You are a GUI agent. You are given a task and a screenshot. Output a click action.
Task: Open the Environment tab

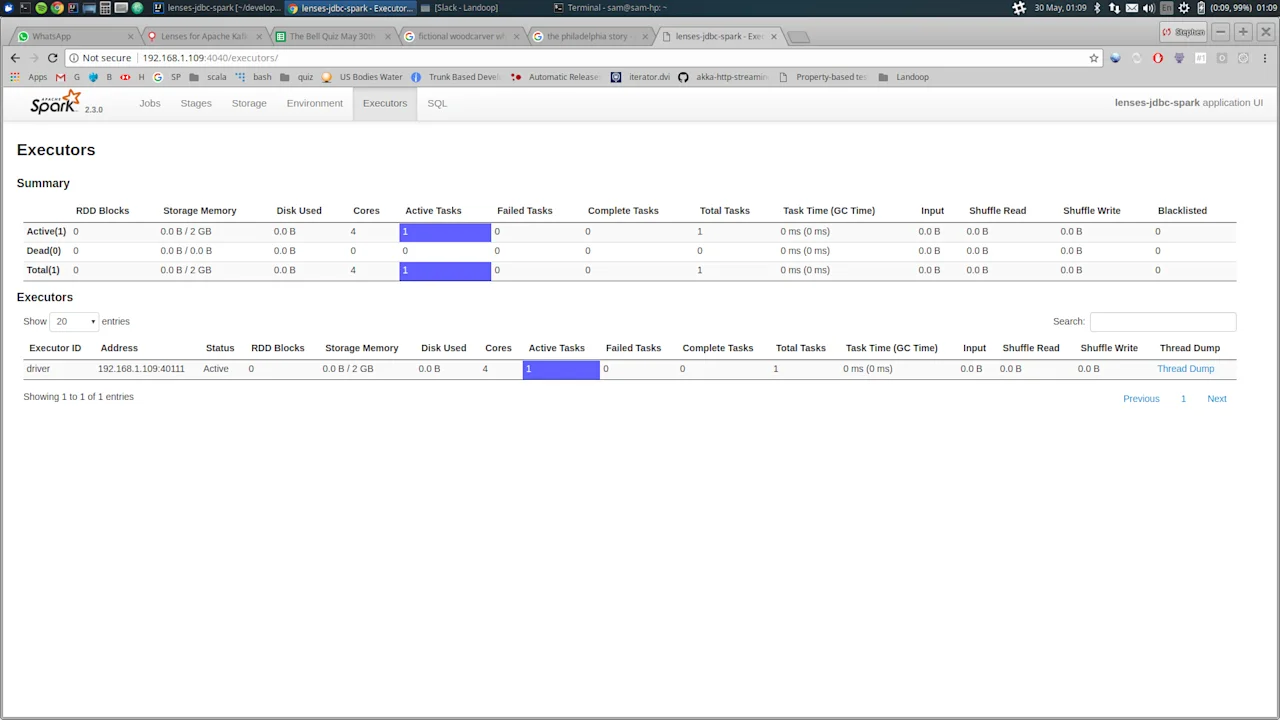point(314,103)
